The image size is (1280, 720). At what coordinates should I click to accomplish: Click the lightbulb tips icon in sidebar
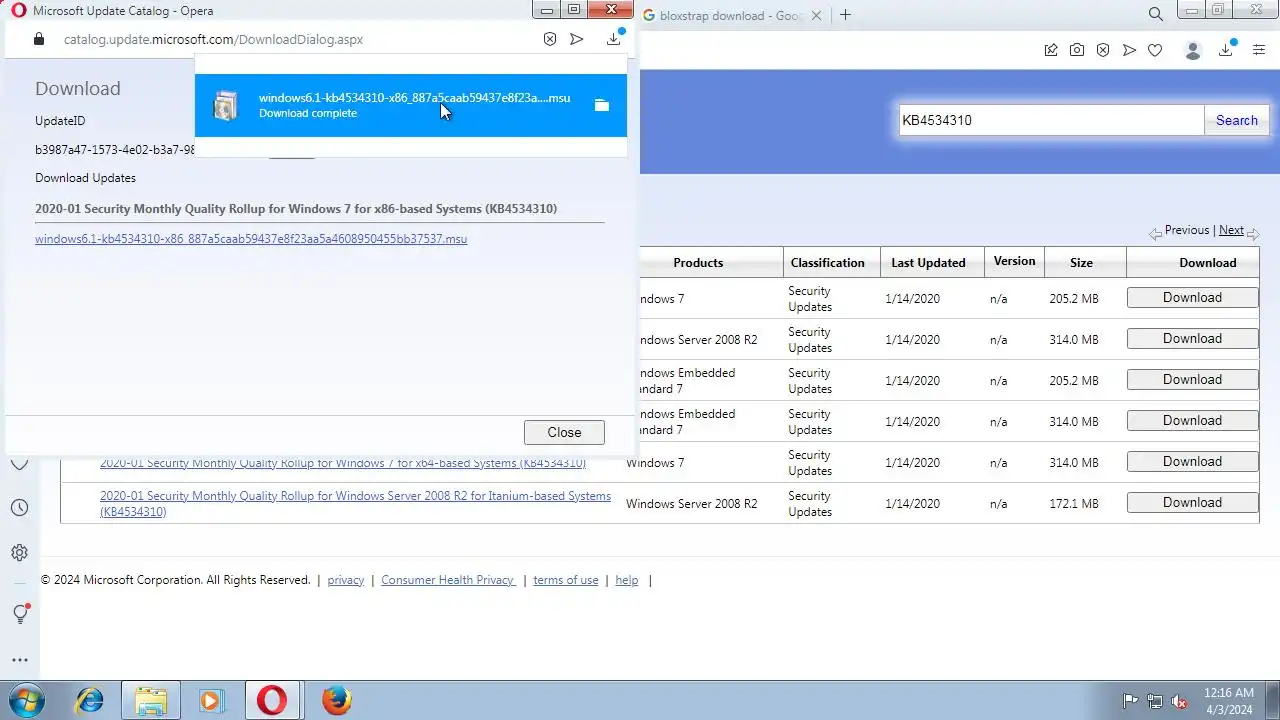20,614
